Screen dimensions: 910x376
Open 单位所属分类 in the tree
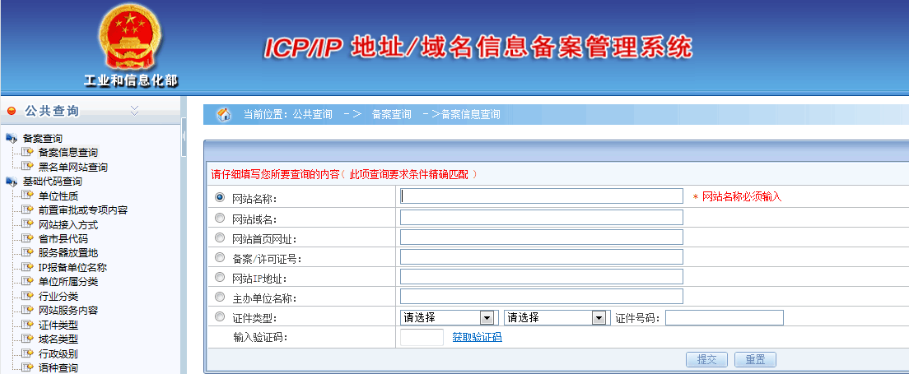click(68, 282)
